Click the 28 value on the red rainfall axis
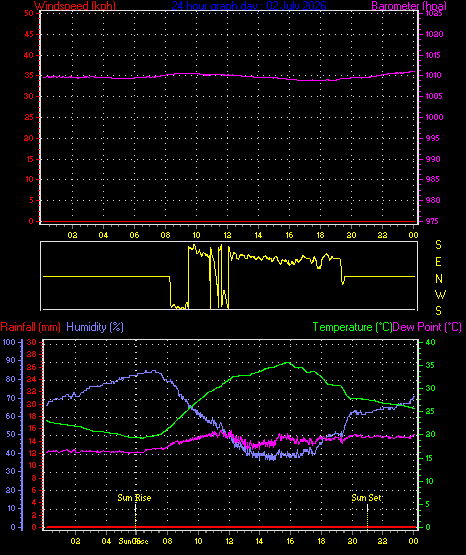 (31, 354)
